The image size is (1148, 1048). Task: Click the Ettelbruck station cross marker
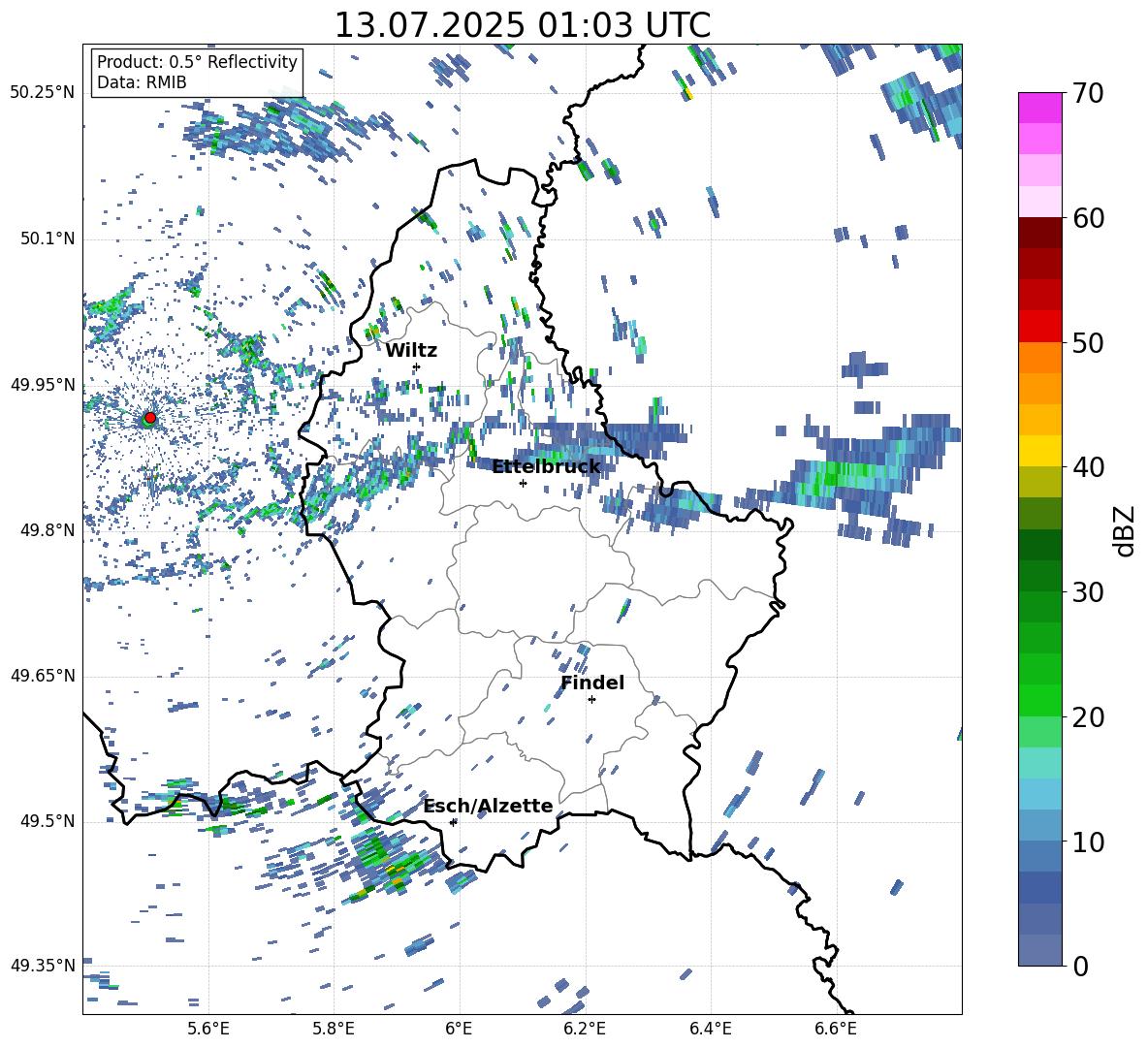coord(523,483)
